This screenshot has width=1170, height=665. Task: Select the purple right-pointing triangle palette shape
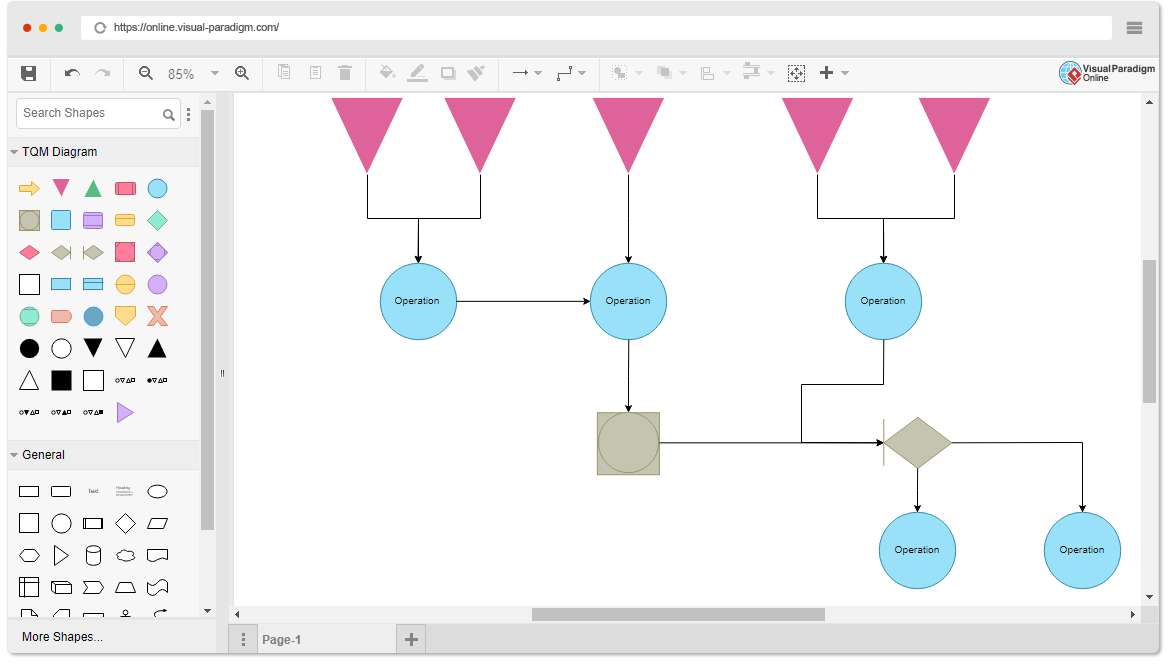125,412
